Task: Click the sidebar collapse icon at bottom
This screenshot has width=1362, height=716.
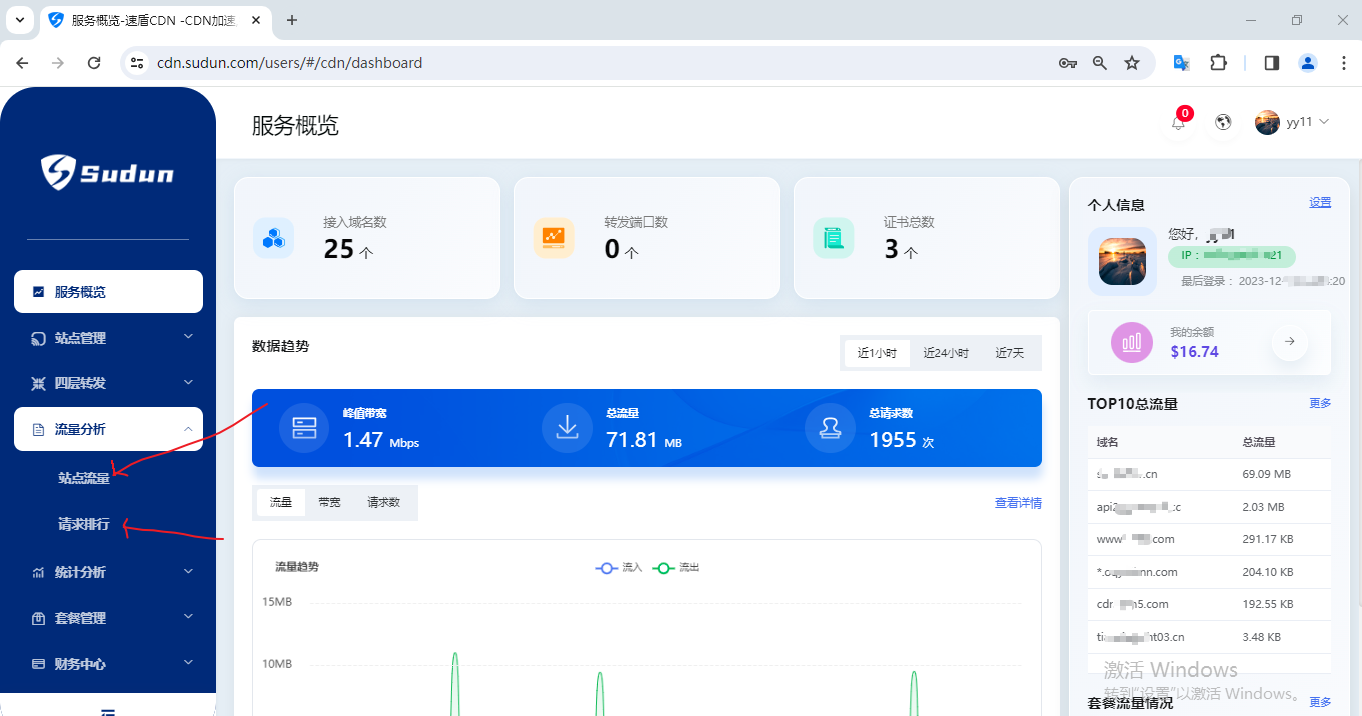Action: [x=108, y=711]
